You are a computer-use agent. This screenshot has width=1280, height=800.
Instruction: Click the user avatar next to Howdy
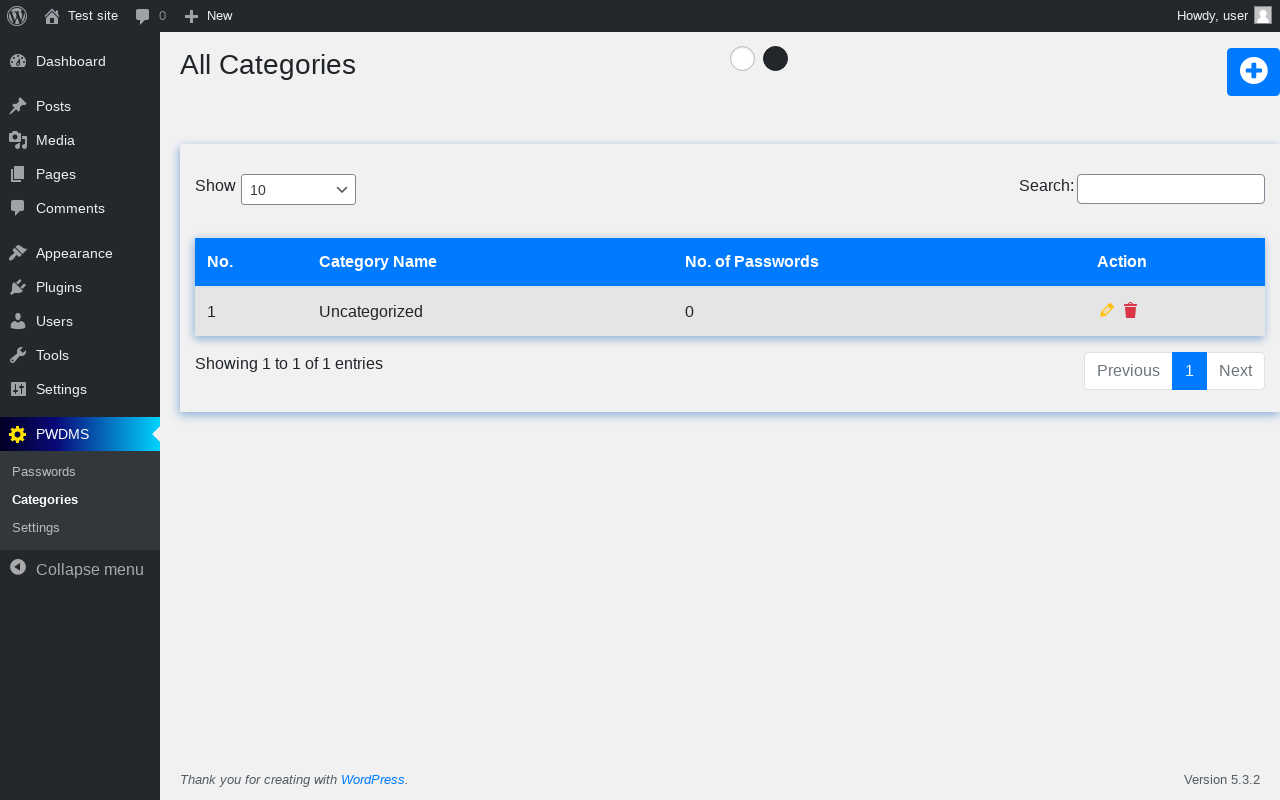(1263, 15)
